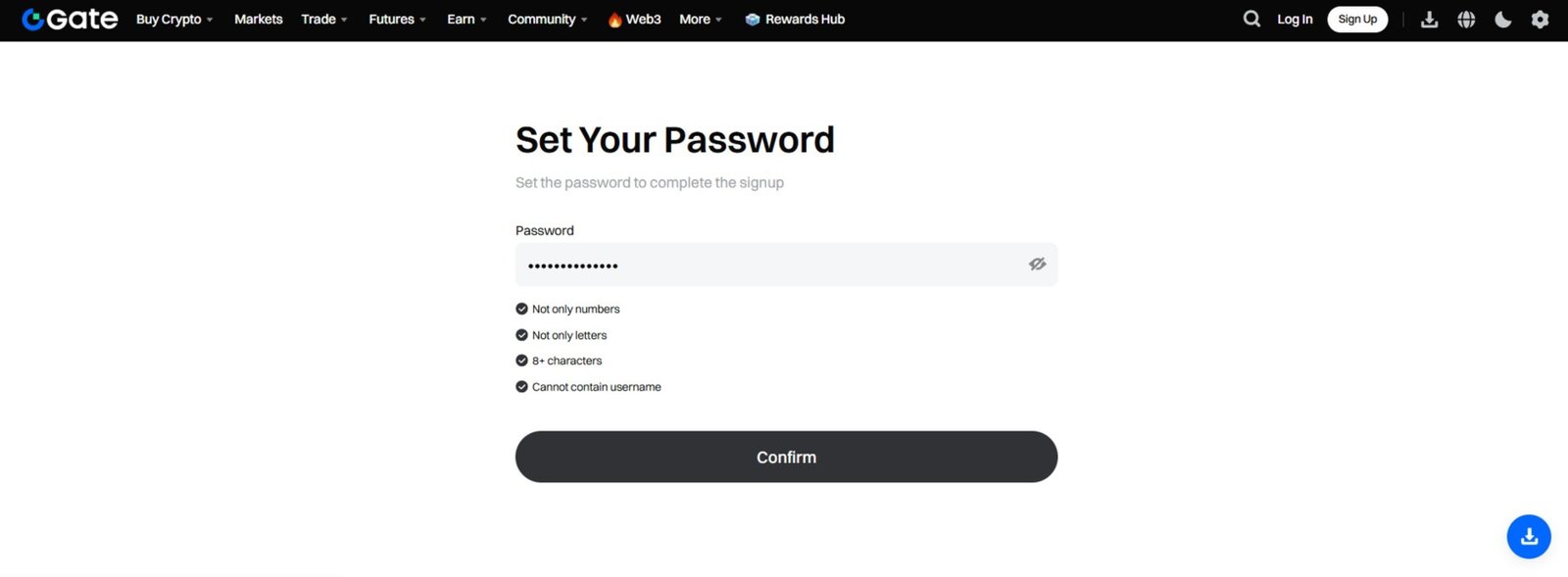Open the language globe icon
1568x577 pixels.
tap(1466, 19)
